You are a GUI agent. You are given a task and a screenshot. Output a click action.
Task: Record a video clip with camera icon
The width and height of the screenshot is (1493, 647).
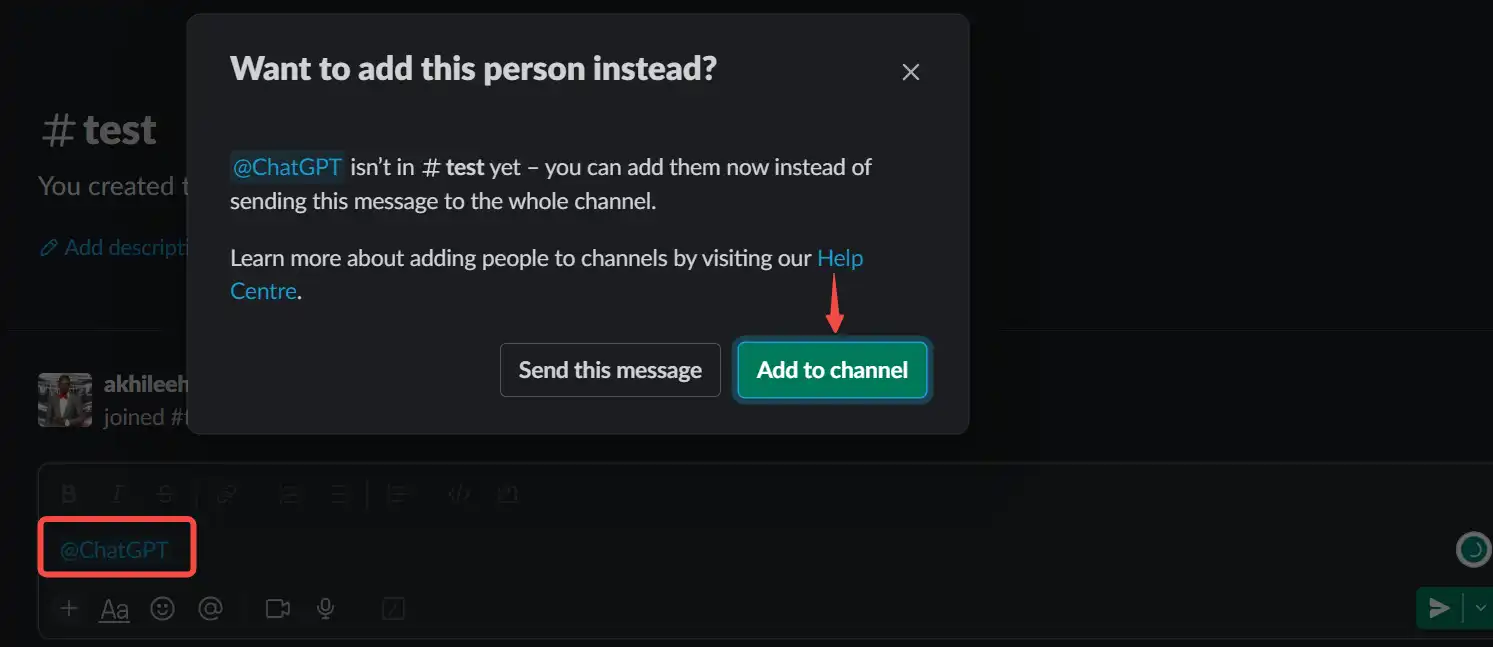[x=278, y=608]
